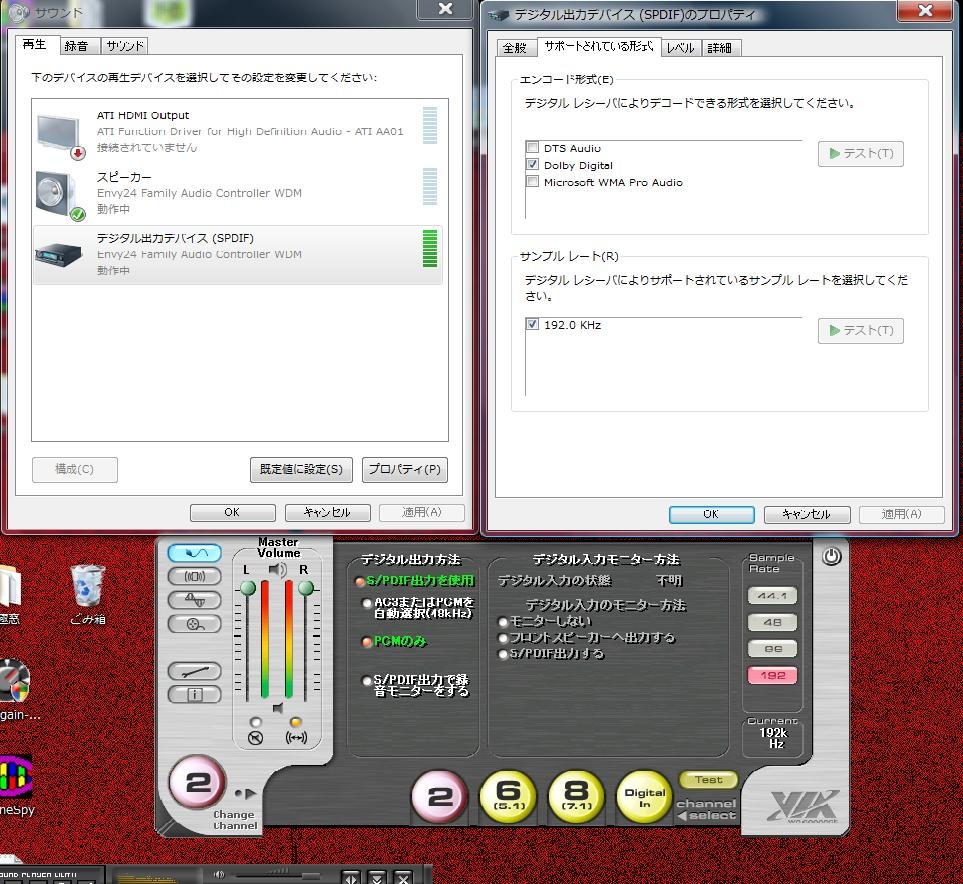Open the fourth VIA panel page button with the gear-like icon
This screenshot has width=963, height=884.
[195, 624]
